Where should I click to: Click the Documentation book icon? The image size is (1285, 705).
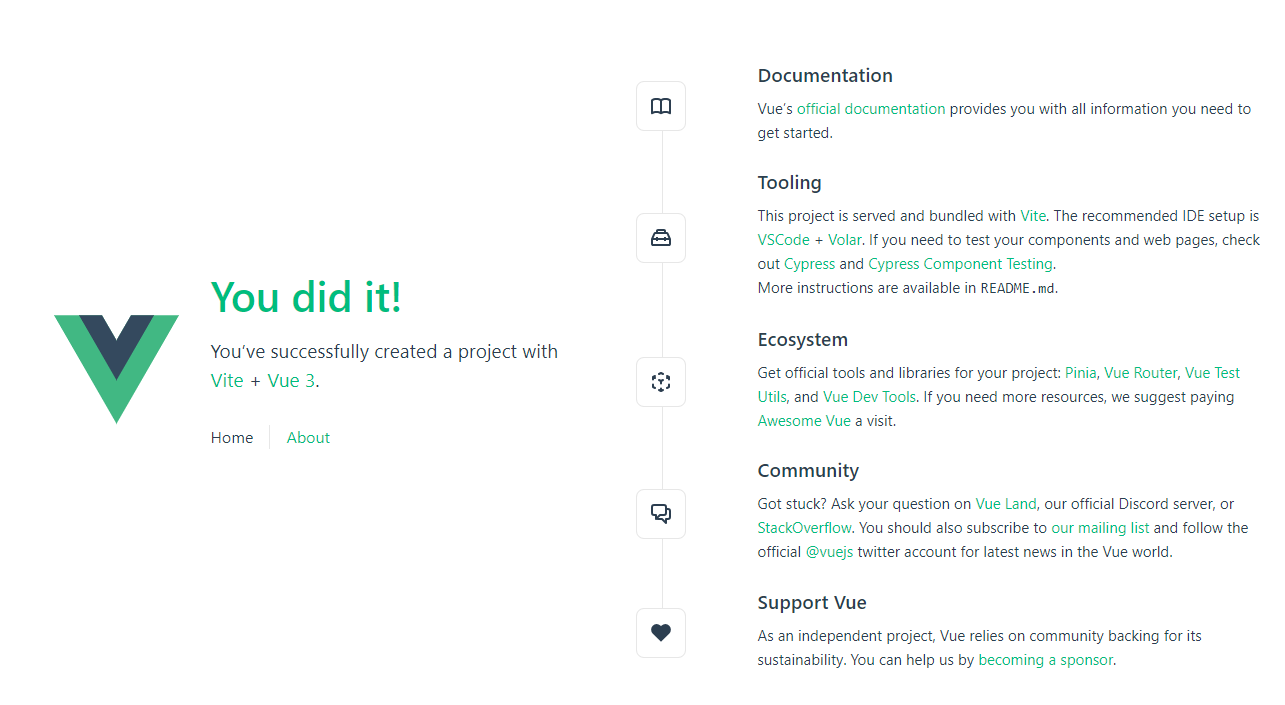coord(661,106)
